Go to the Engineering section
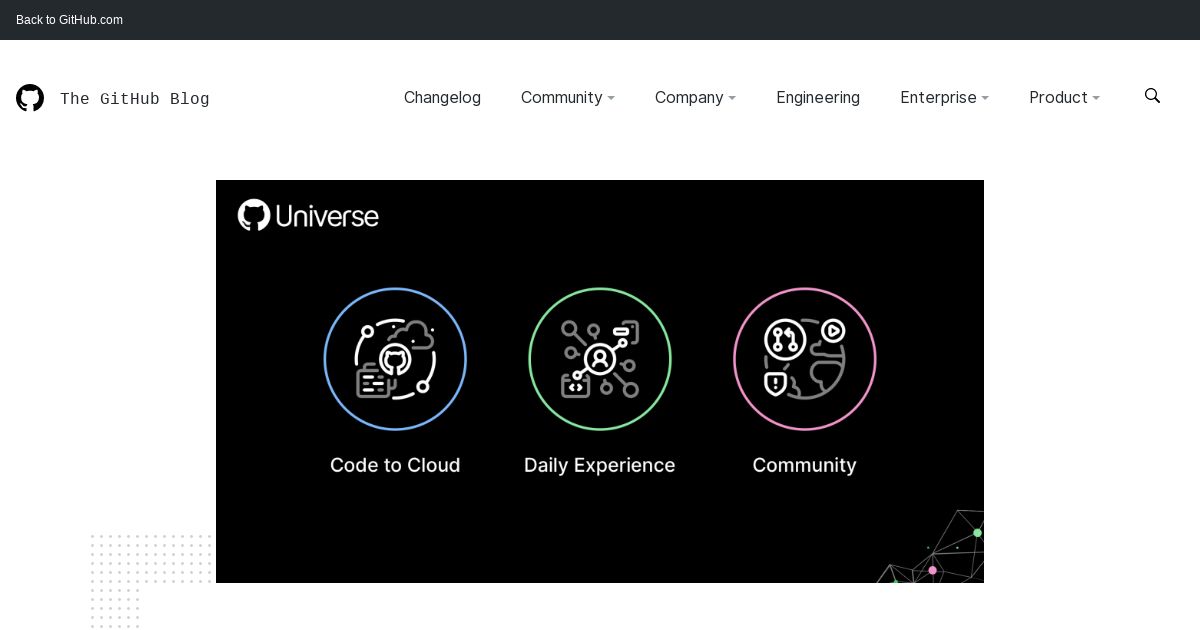The image size is (1200, 630). [x=818, y=97]
